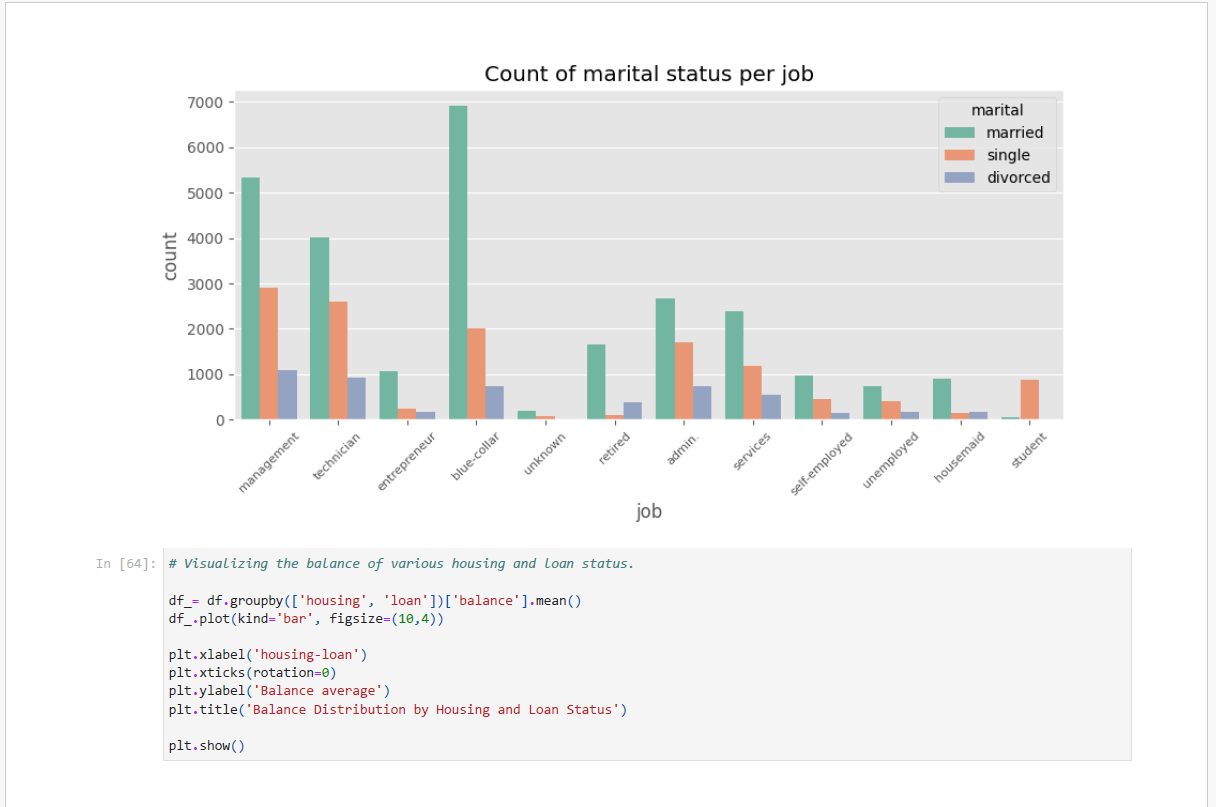The image size is (1216, 807).
Task: Click the plt.title code line
Action: tap(398, 710)
